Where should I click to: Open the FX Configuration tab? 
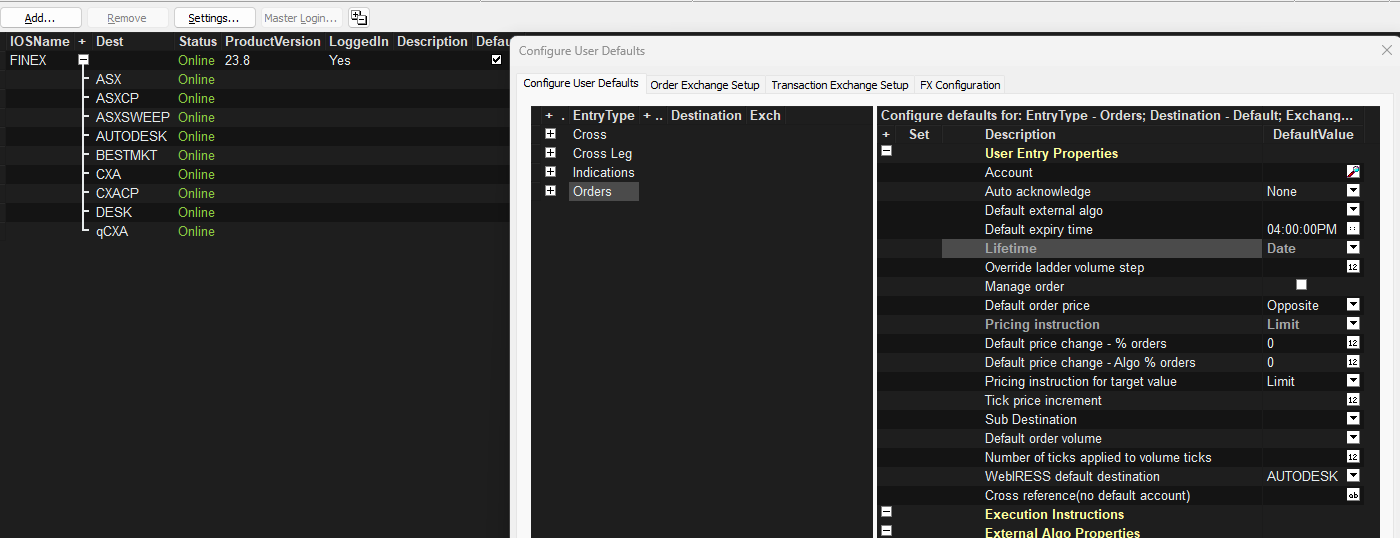pyautogui.click(x=959, y=85)
